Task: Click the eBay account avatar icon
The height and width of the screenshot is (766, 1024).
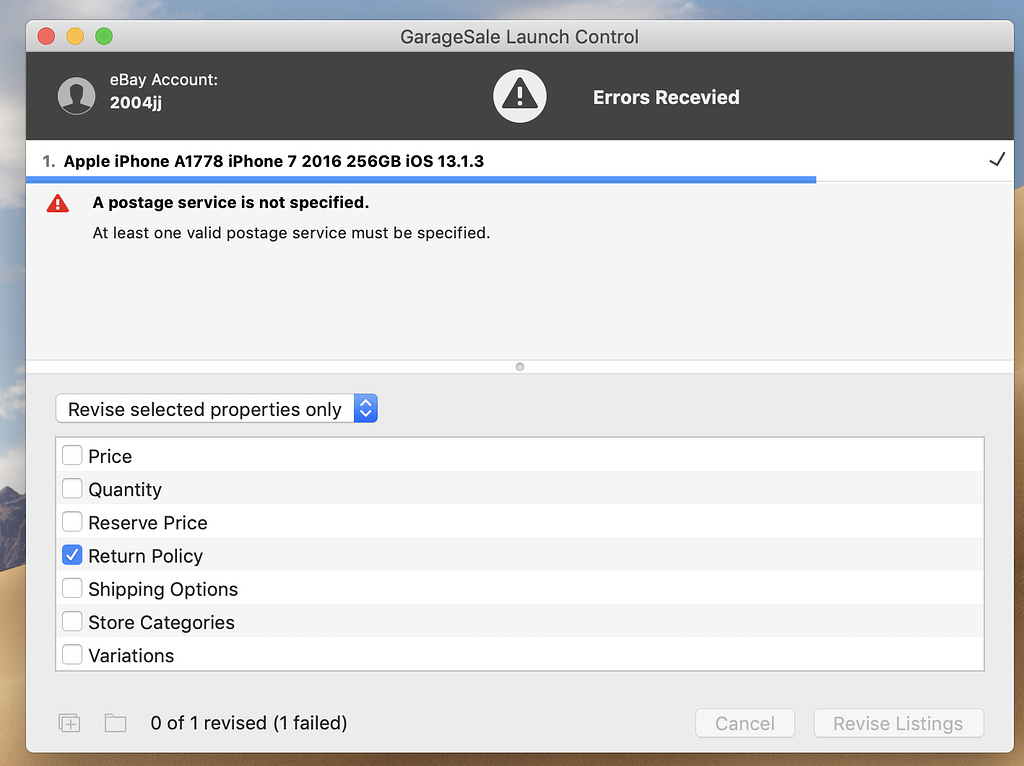Action: coord(76,96)
